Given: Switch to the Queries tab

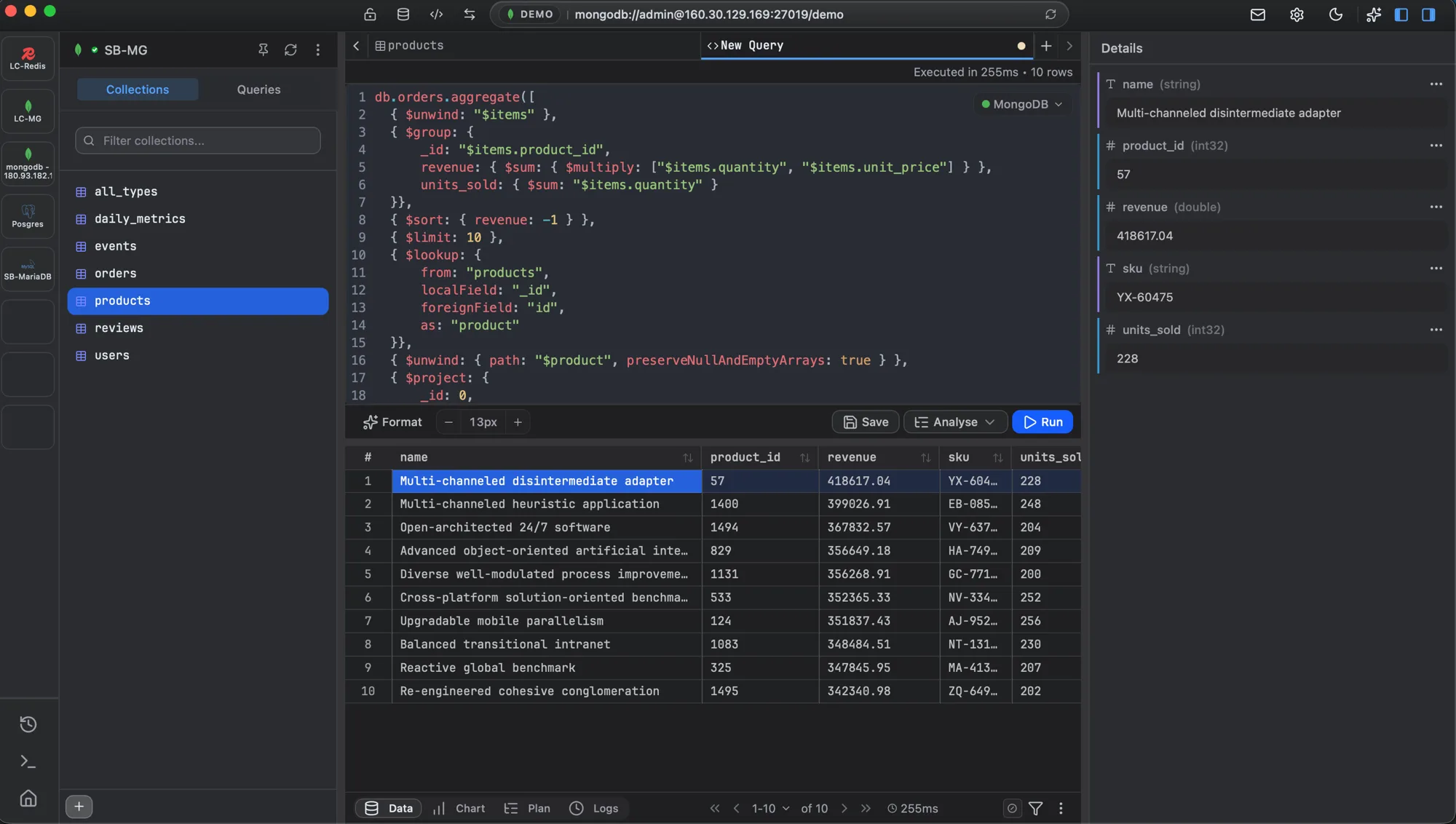Looking at the screenshot, I should tap(258, 89).
